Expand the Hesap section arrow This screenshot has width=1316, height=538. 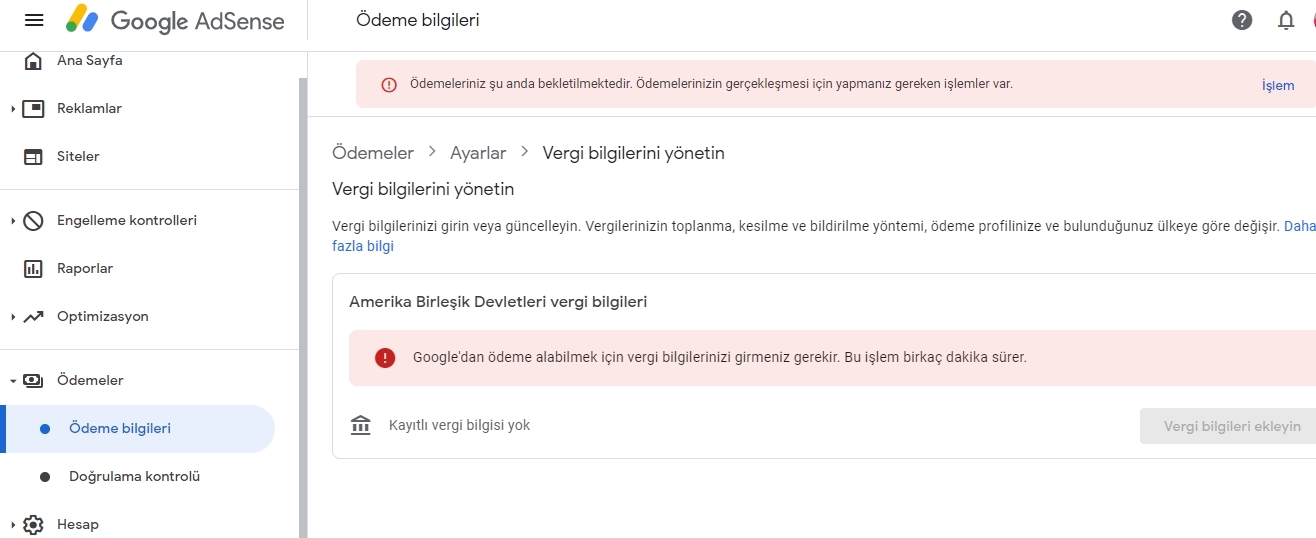point(13,525)
